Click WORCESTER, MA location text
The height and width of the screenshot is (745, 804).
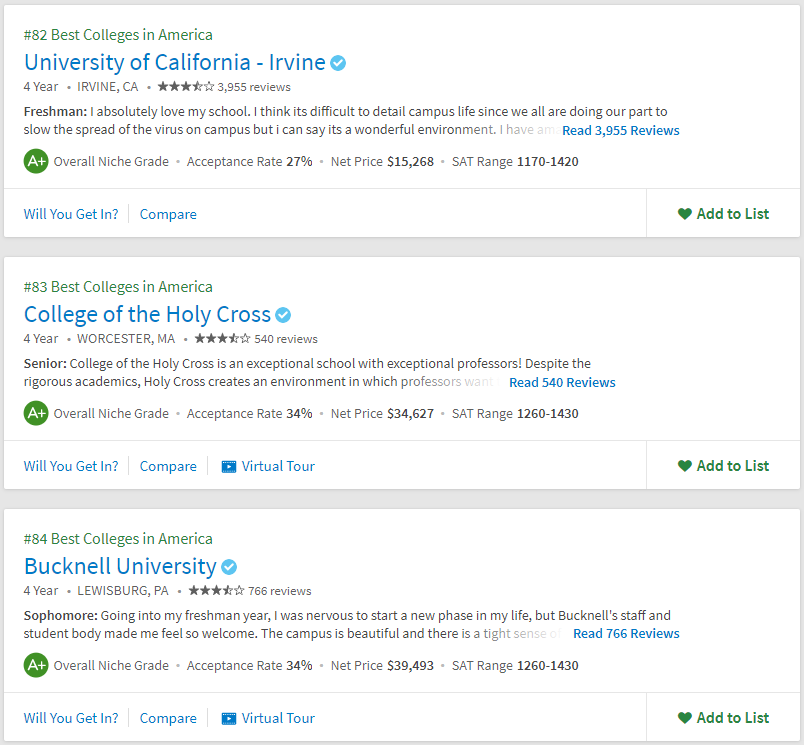tap(126, 339)
